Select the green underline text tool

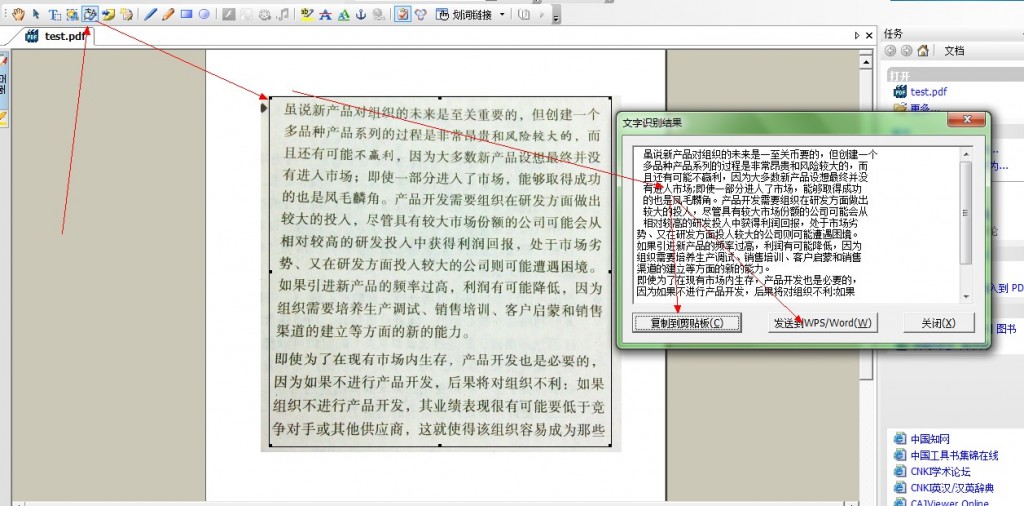(x=344, y=14)
